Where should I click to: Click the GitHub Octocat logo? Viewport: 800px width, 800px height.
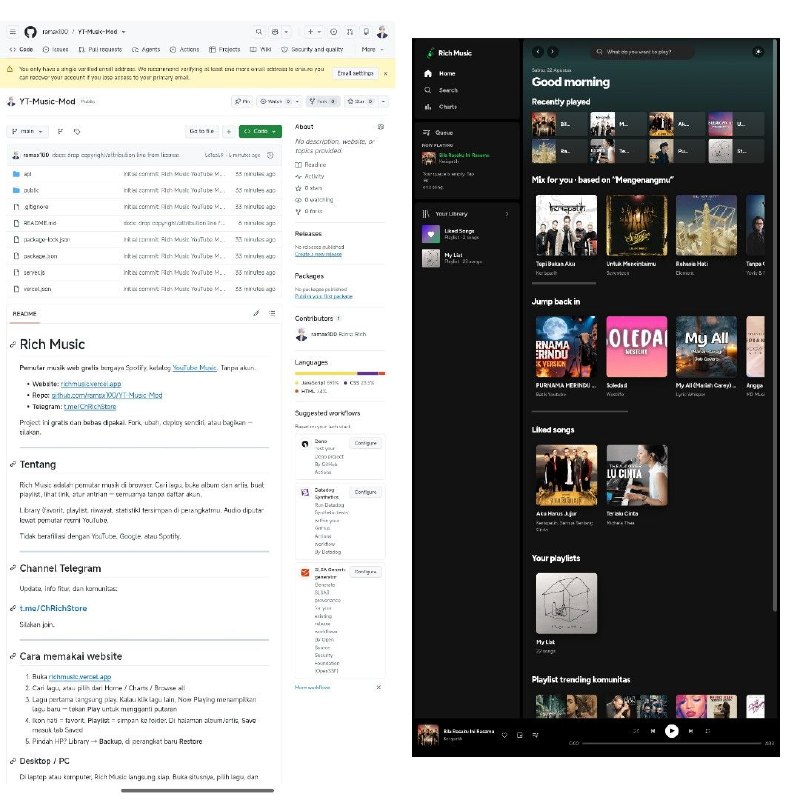[x=31, y=32]
